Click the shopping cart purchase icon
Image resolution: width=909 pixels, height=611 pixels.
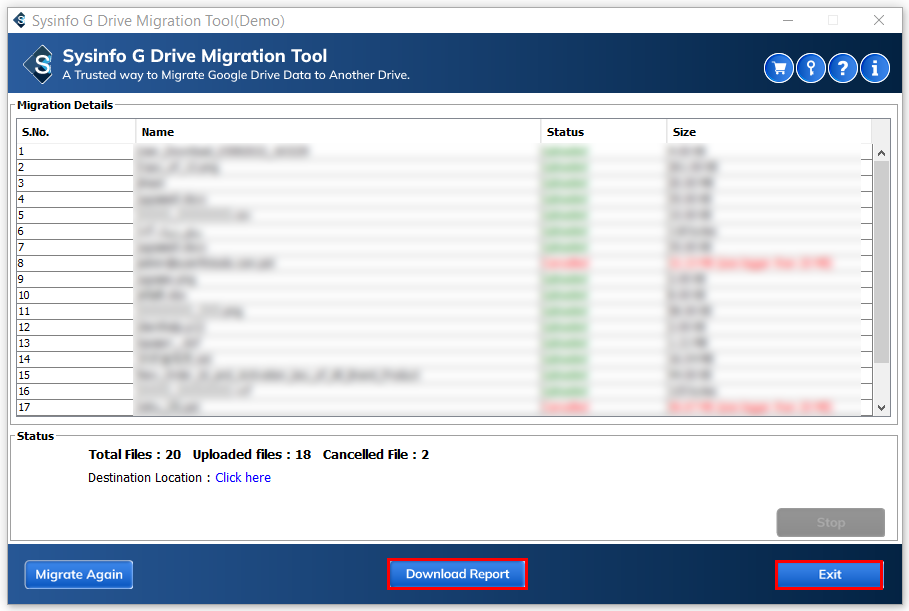tap(779, 68)
